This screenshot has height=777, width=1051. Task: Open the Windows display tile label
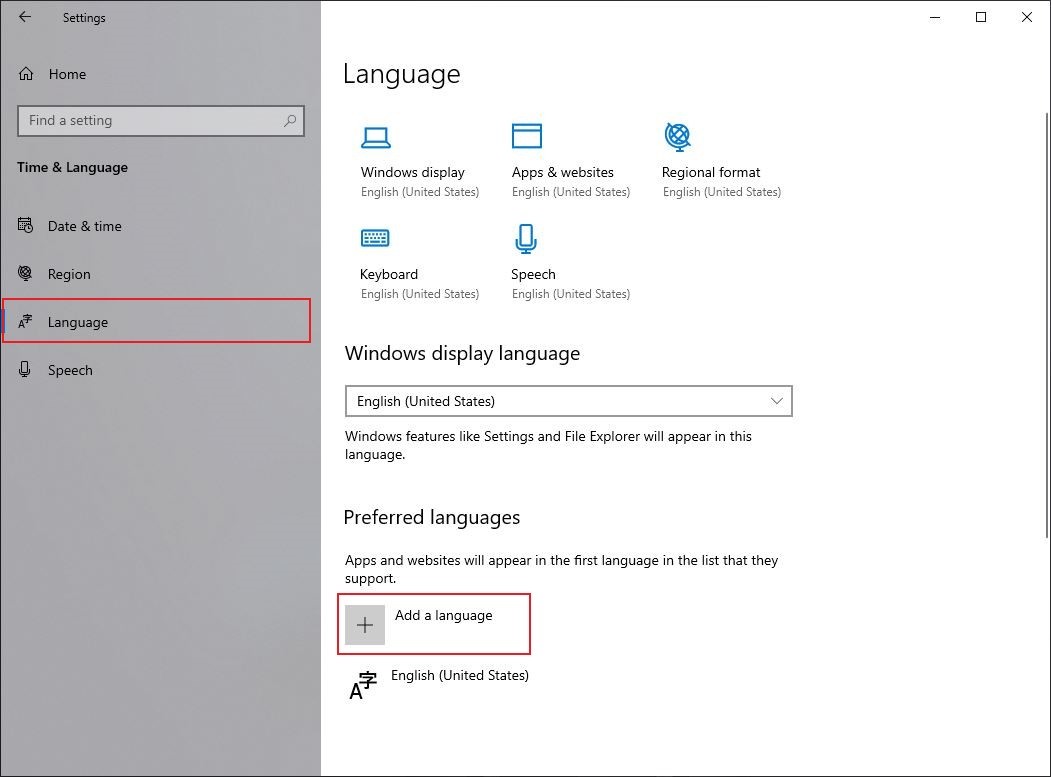coord(412,172)
